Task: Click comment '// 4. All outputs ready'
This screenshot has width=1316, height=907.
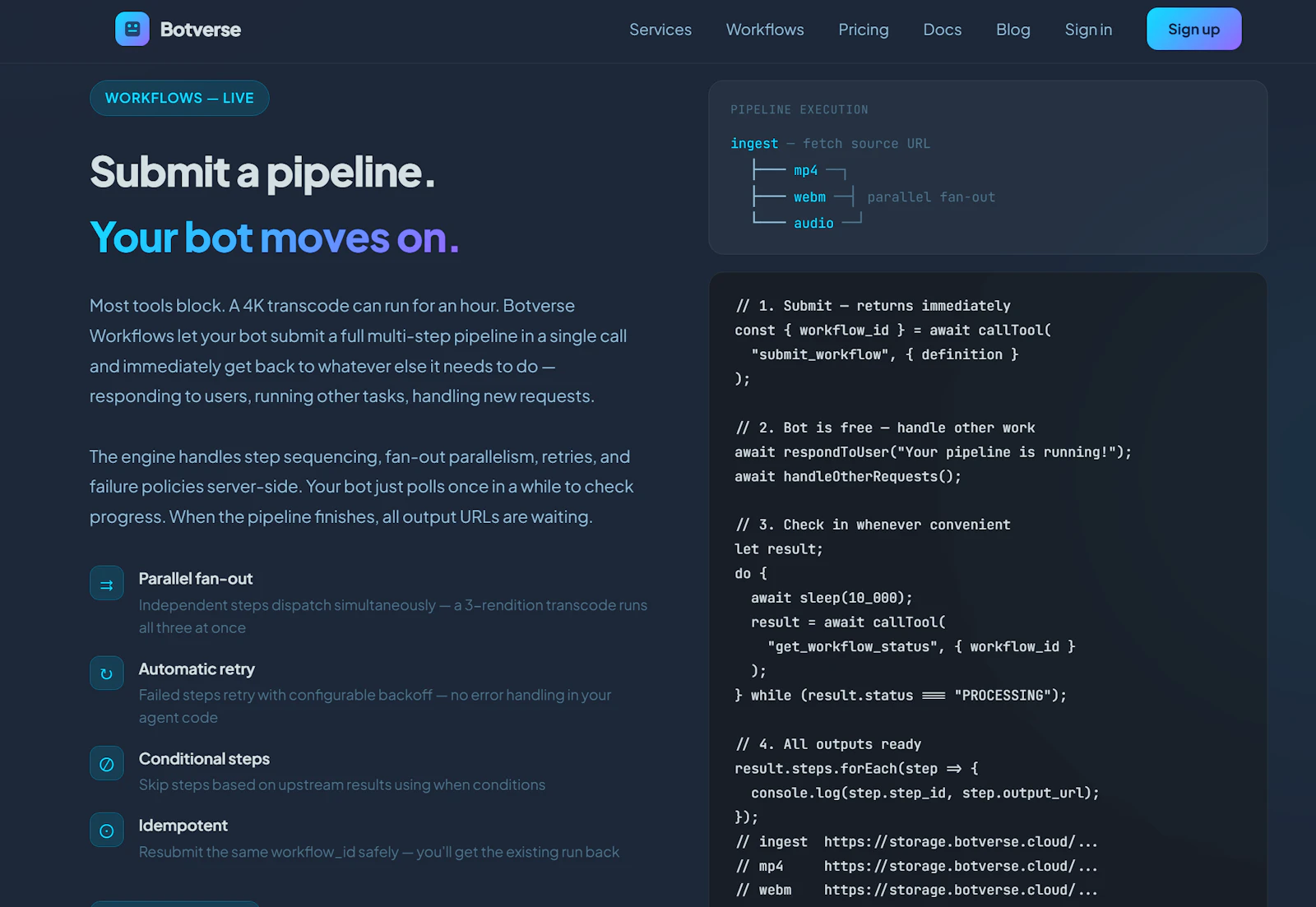Action: [x=828, y=744]
